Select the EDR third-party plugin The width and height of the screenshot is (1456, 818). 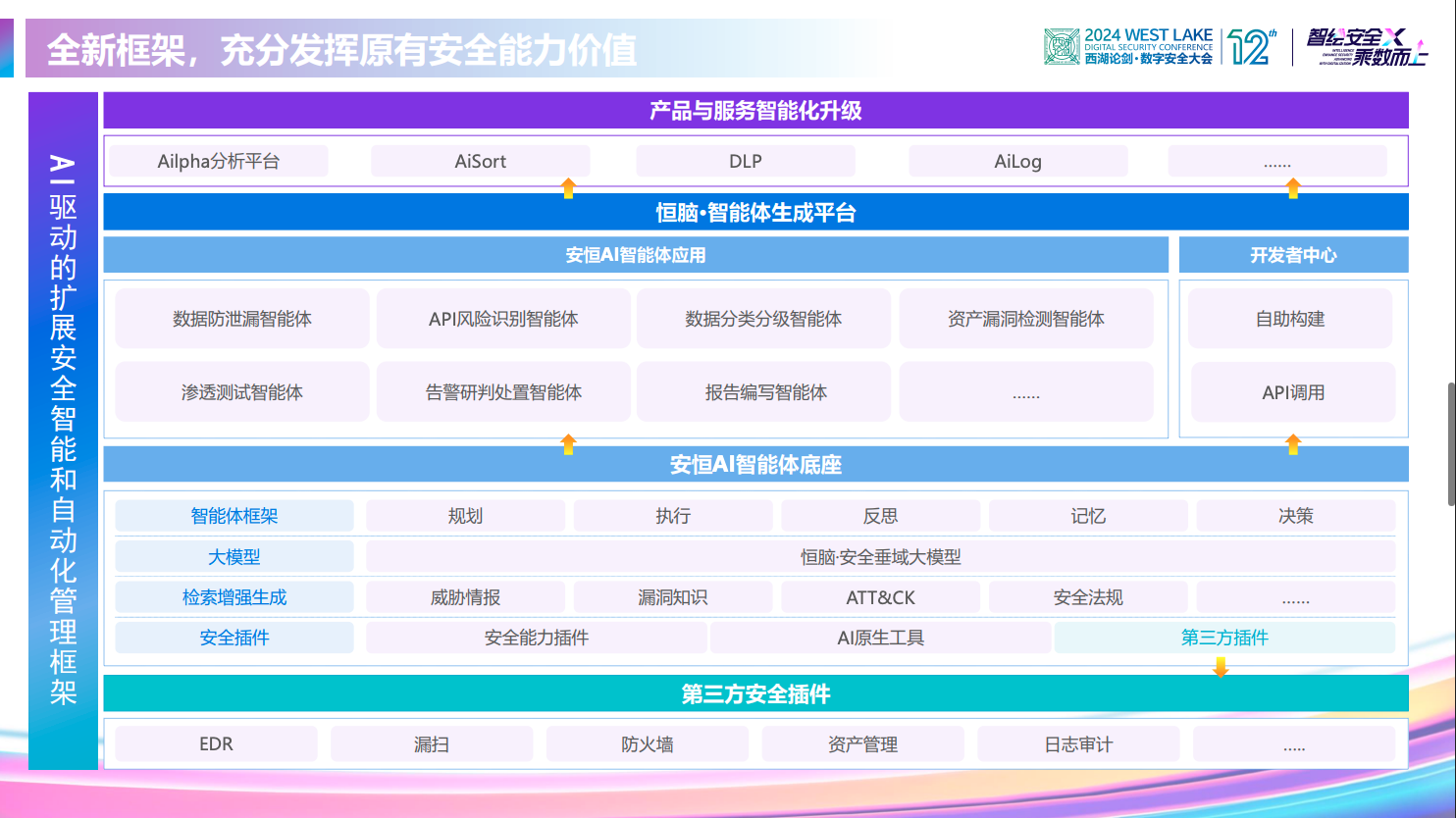coord(215,743)
